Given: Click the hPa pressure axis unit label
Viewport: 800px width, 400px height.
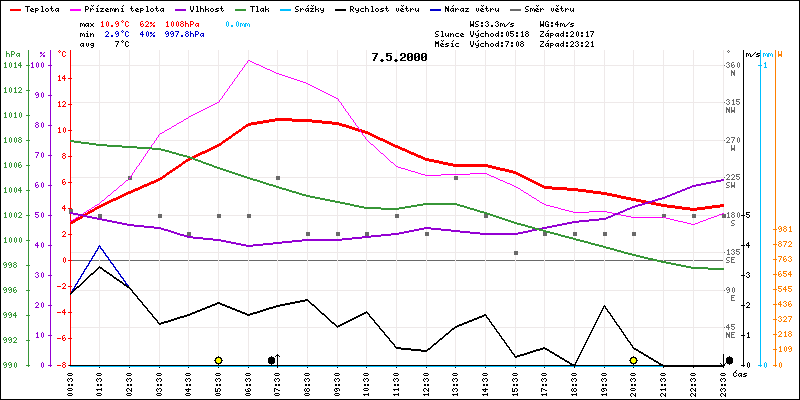Looking at the screenshot, I should click(12, 53).
